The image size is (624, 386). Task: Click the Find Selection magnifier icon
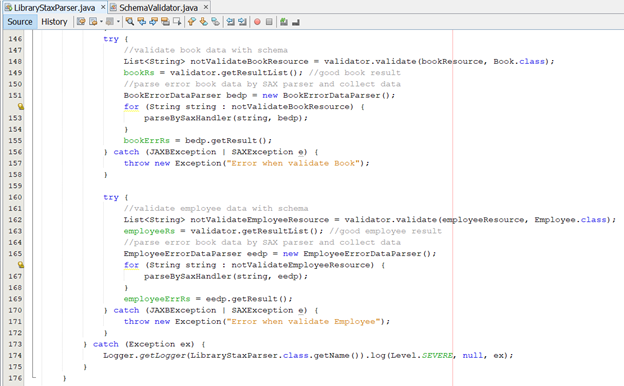click(129, 22)
